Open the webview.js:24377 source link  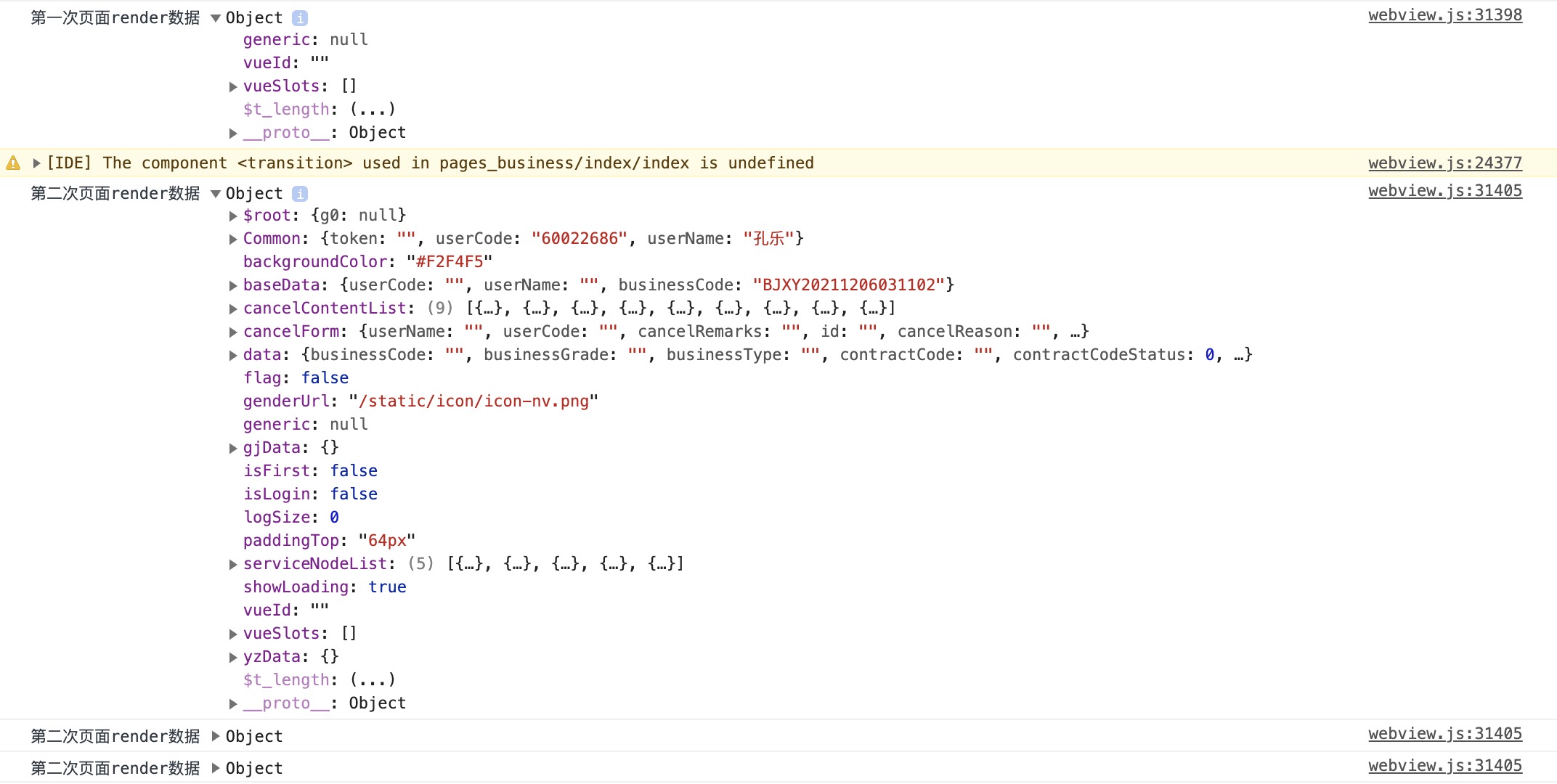point(1444,163)
